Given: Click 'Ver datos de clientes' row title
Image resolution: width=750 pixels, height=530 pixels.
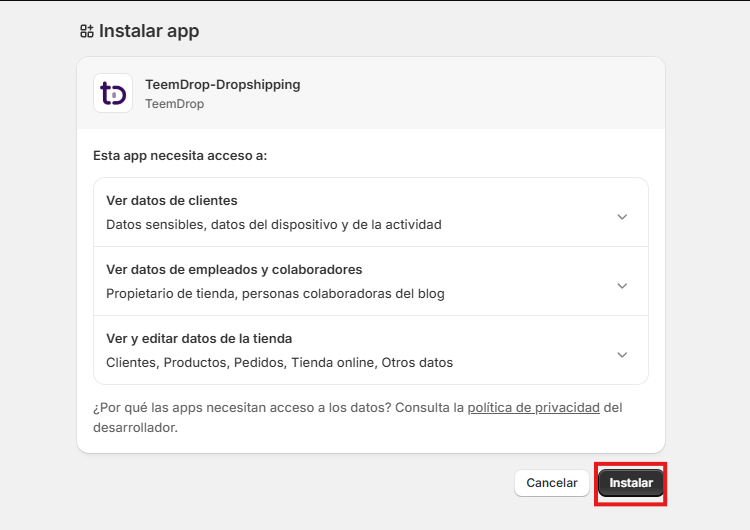Looking at the screenshot, I should pos(172,200).
